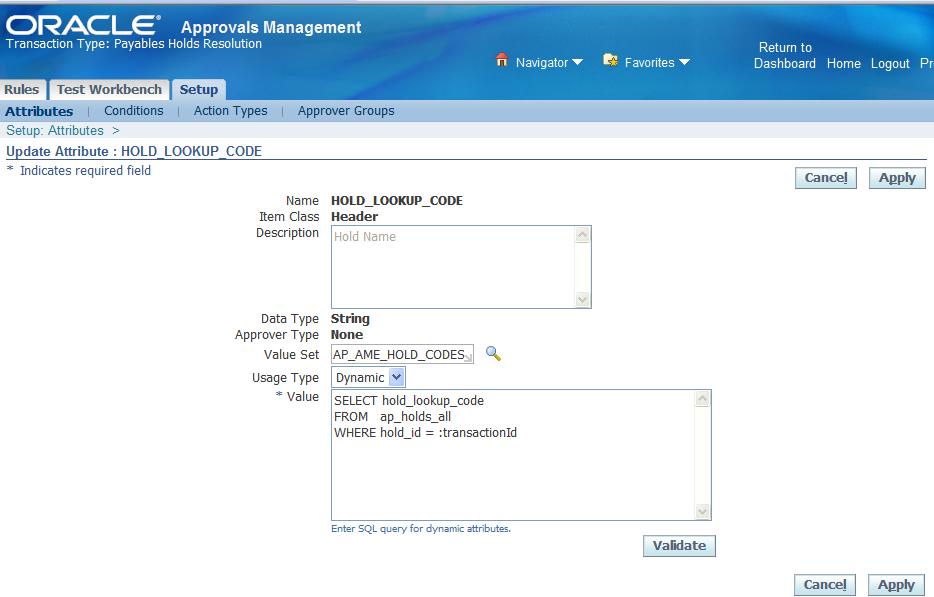Expand the Favorites dropdown arrow
This screenshot has height=597, width=934.
(x=684, y=63)
